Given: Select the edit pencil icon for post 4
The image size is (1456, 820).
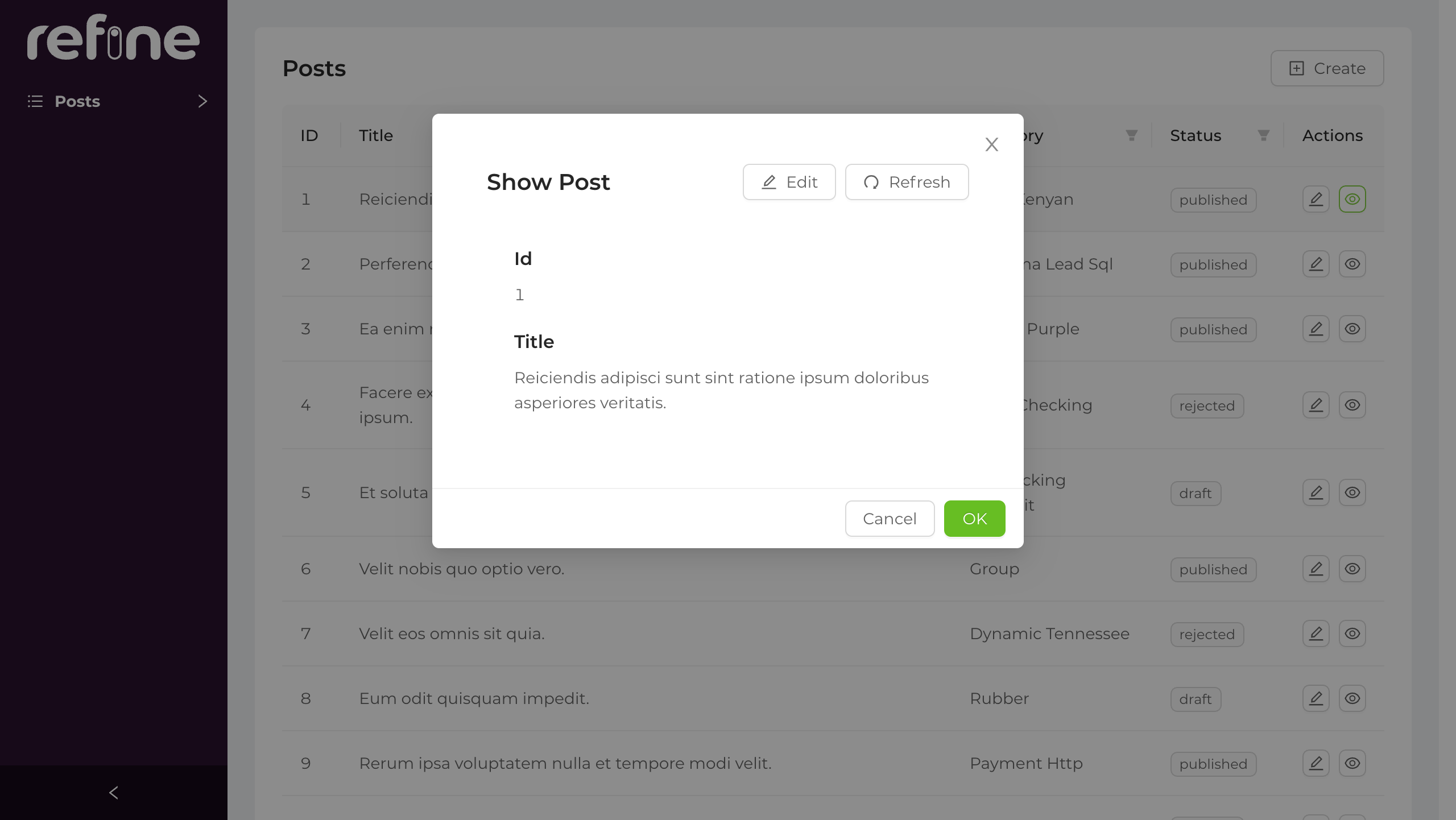Looking at the screenshot, I should point(1316,404).
